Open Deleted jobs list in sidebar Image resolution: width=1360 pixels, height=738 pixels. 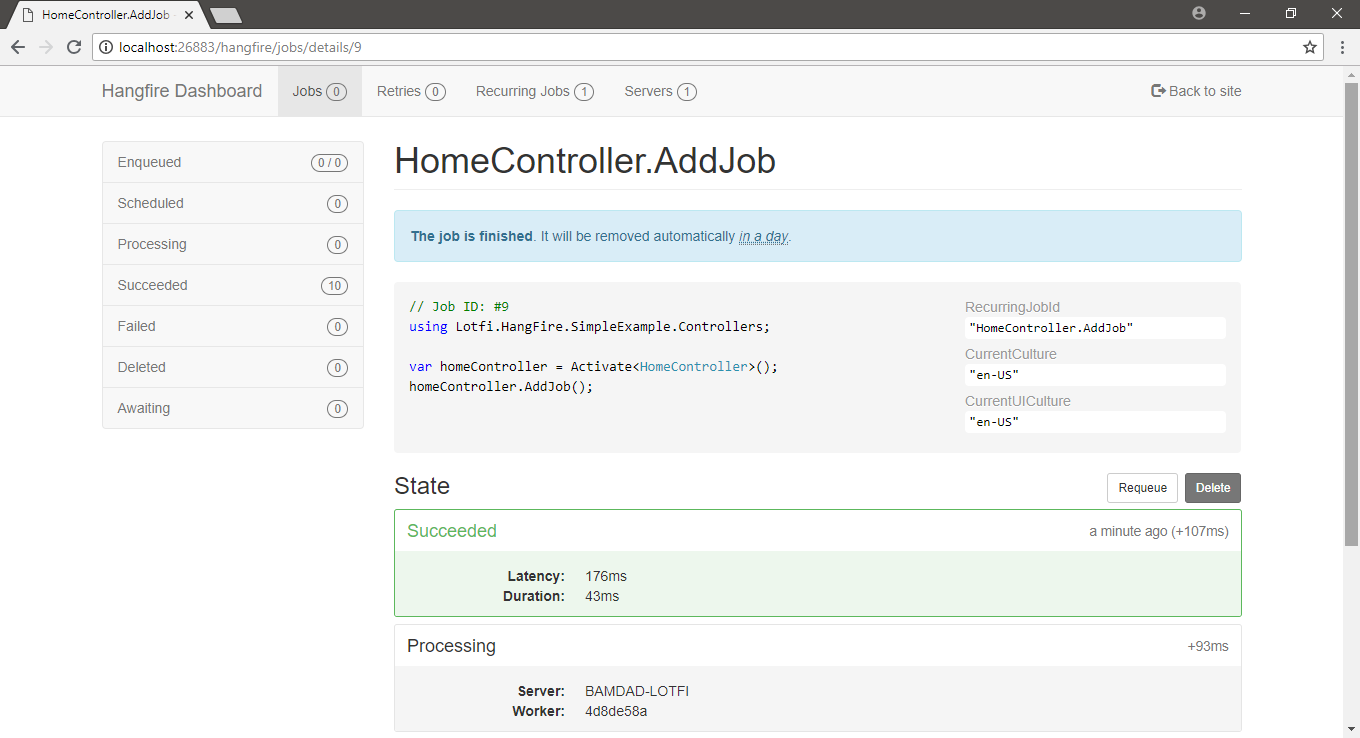tap(233, 367)
